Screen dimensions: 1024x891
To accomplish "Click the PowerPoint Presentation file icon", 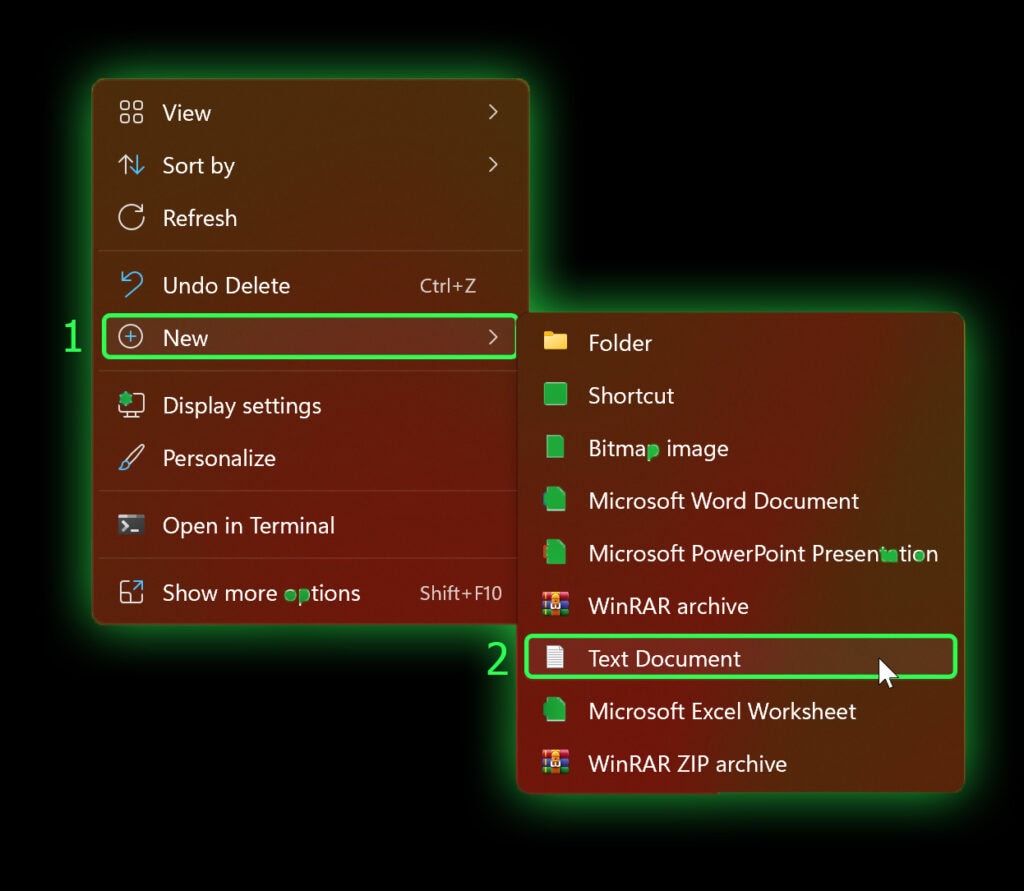I will (x=554, y=552).
